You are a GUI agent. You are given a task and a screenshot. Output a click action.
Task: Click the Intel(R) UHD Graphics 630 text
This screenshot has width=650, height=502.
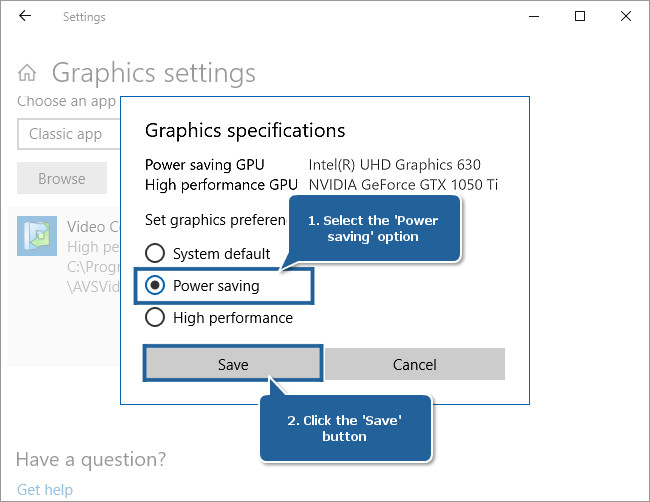[x=394, y=165]
